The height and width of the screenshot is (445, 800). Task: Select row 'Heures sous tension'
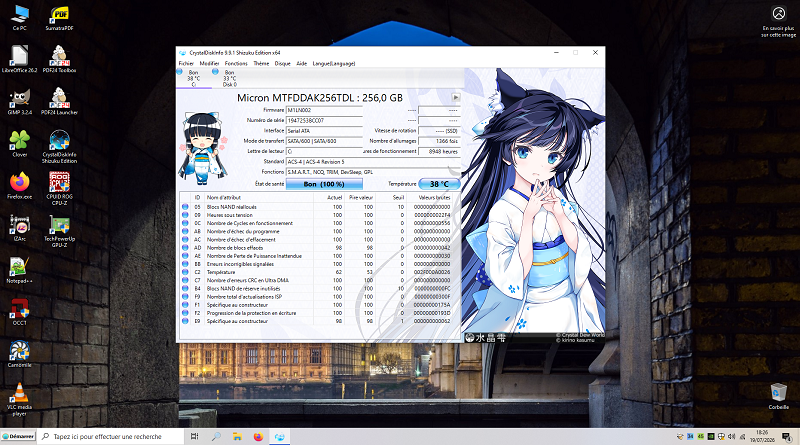pyautogui.click(x=315, y=215)
